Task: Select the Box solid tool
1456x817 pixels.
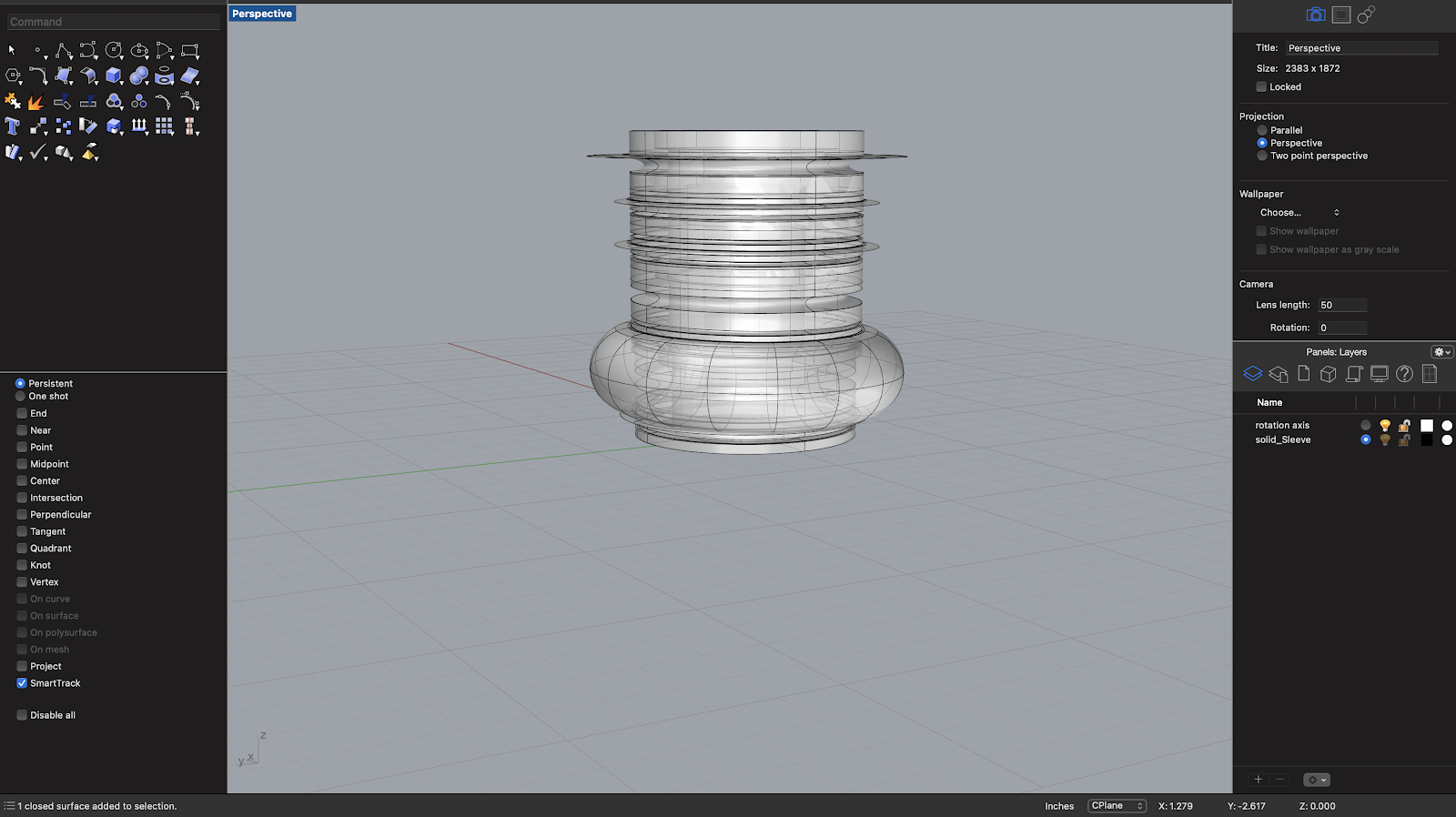Action: pyautogui.click(x=114, y=76)
